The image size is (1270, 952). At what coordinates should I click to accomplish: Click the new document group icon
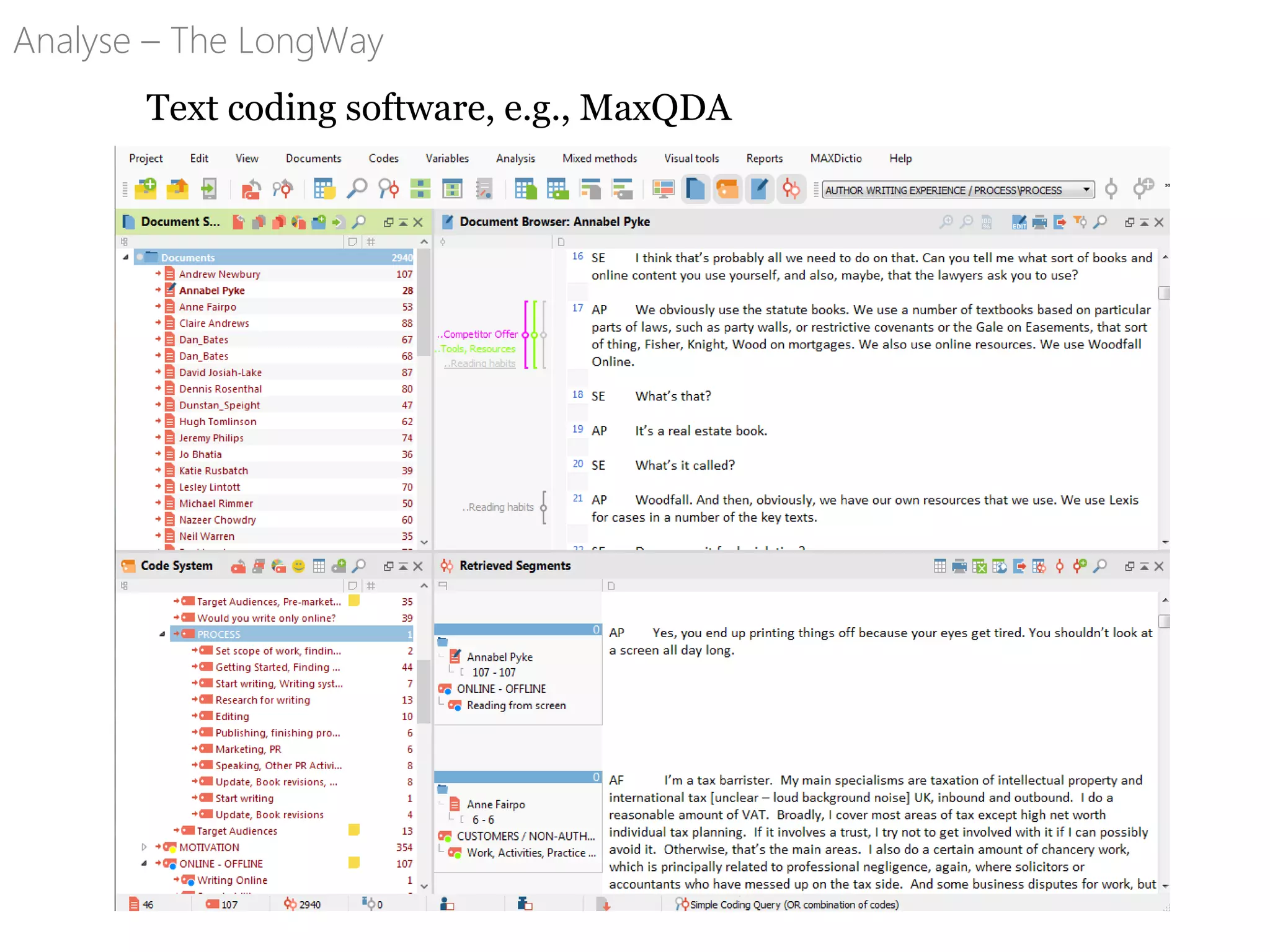(x=319, y=222)
